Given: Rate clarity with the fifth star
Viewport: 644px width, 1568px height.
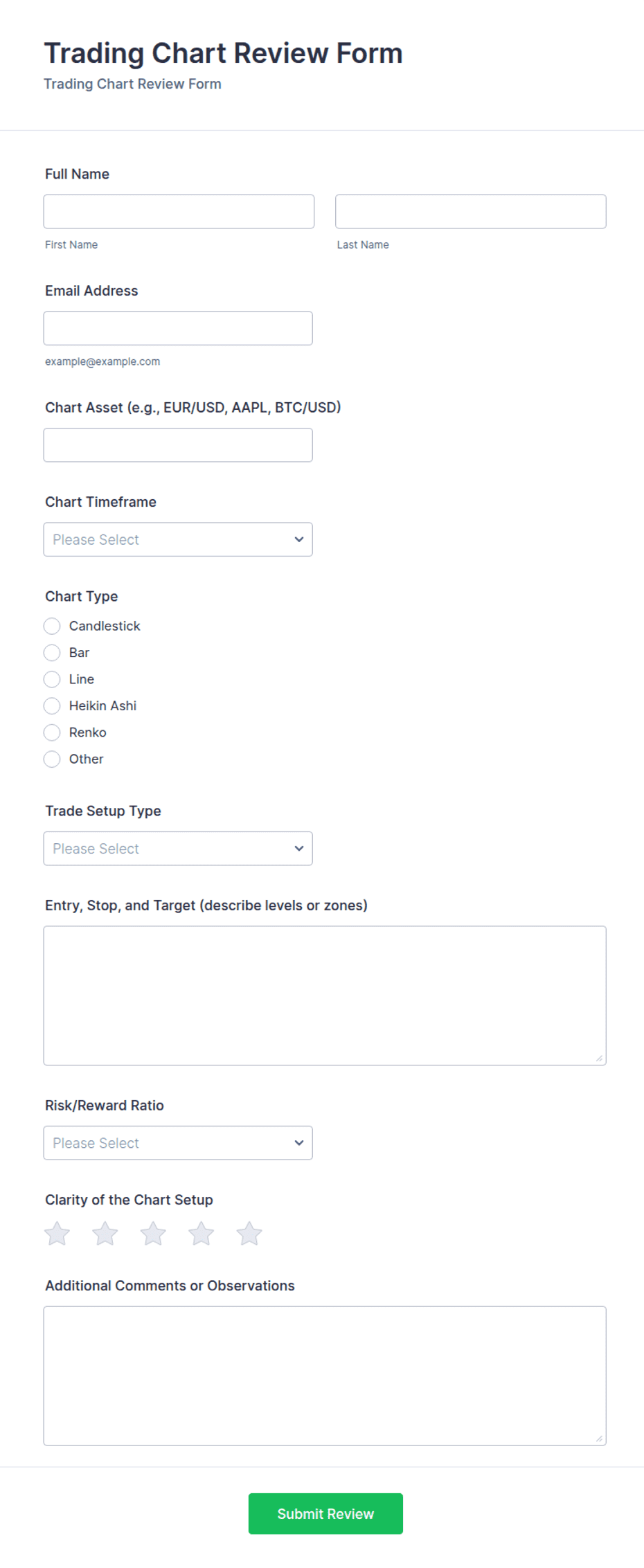Looking at the screenshot, I should coord(249,1233).
